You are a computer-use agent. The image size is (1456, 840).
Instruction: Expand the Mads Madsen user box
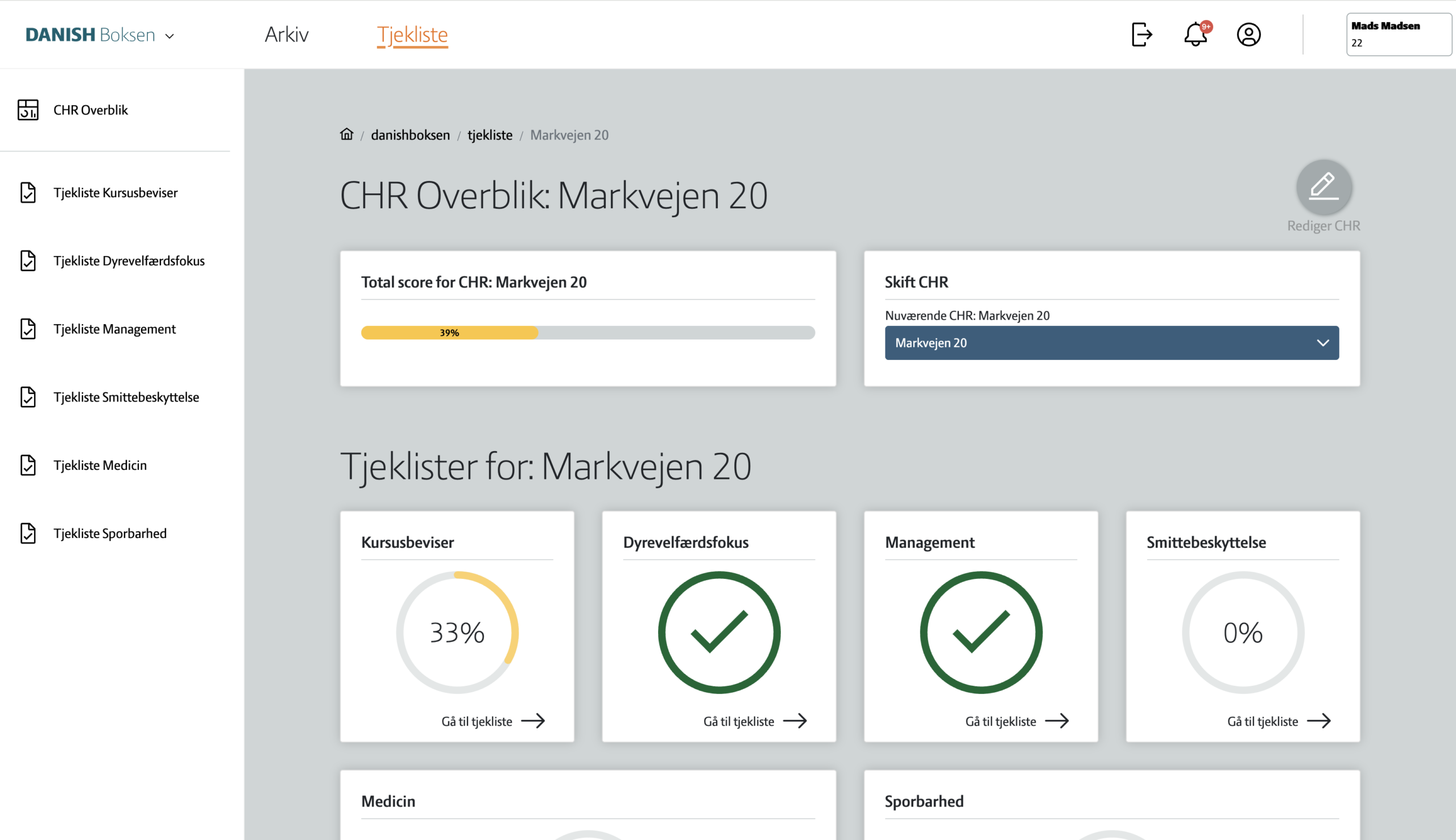pos(1399,35)
